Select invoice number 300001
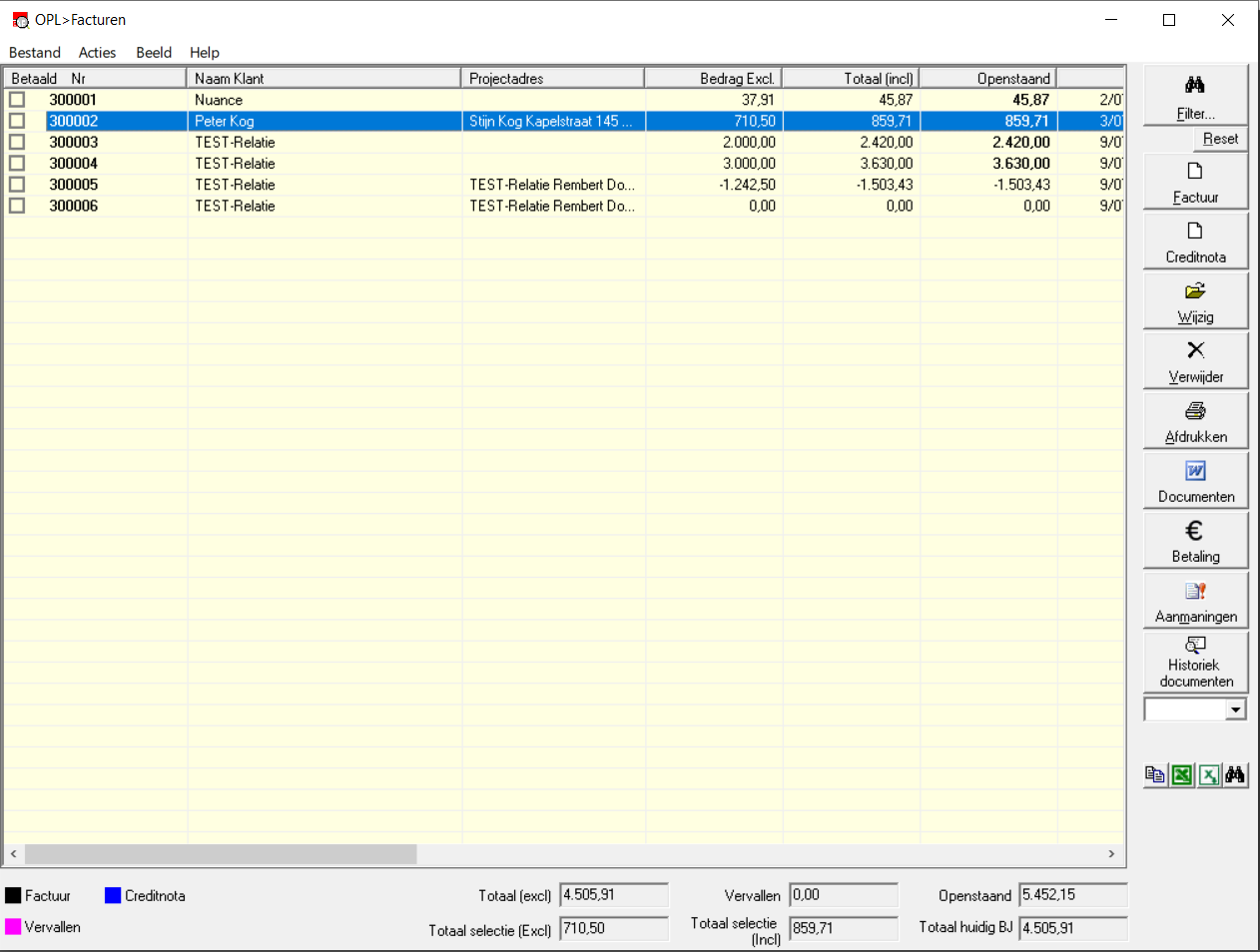Image resolution: width=1260 pixels, height=952 pixels. coord(73,100)
